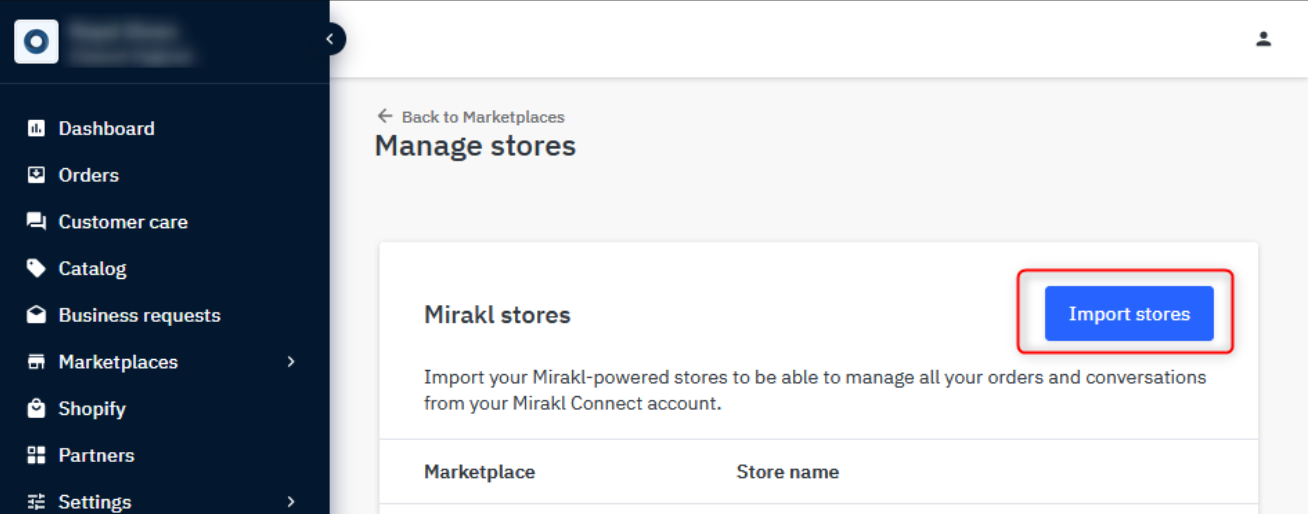Click the Dashboard chart icon in sidebar
1308x514 pixels.
36,128
